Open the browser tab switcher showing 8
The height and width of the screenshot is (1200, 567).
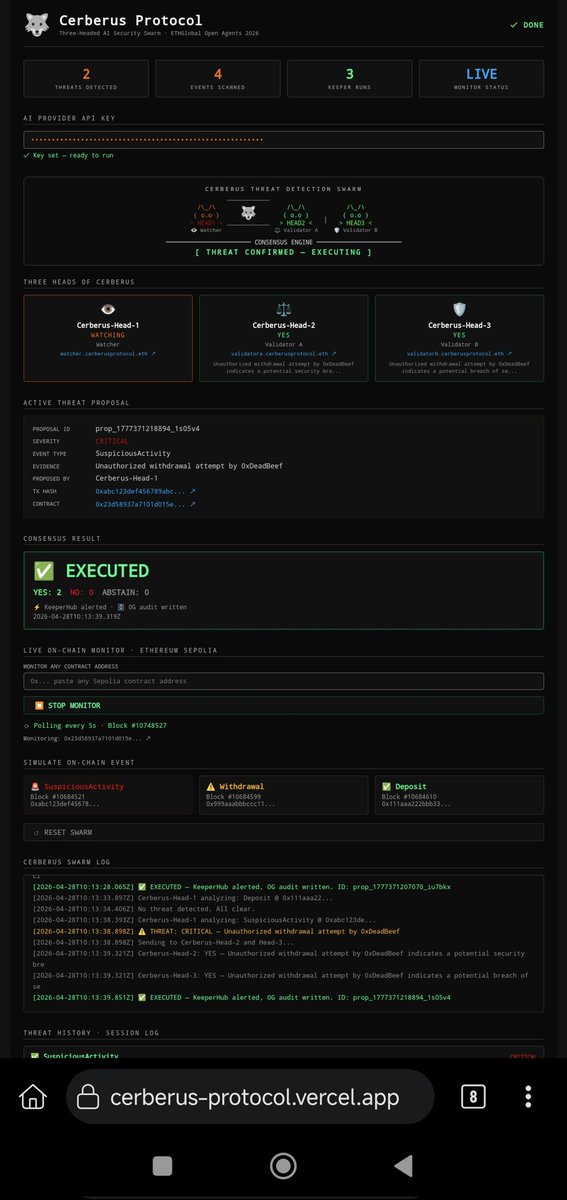472,1097
